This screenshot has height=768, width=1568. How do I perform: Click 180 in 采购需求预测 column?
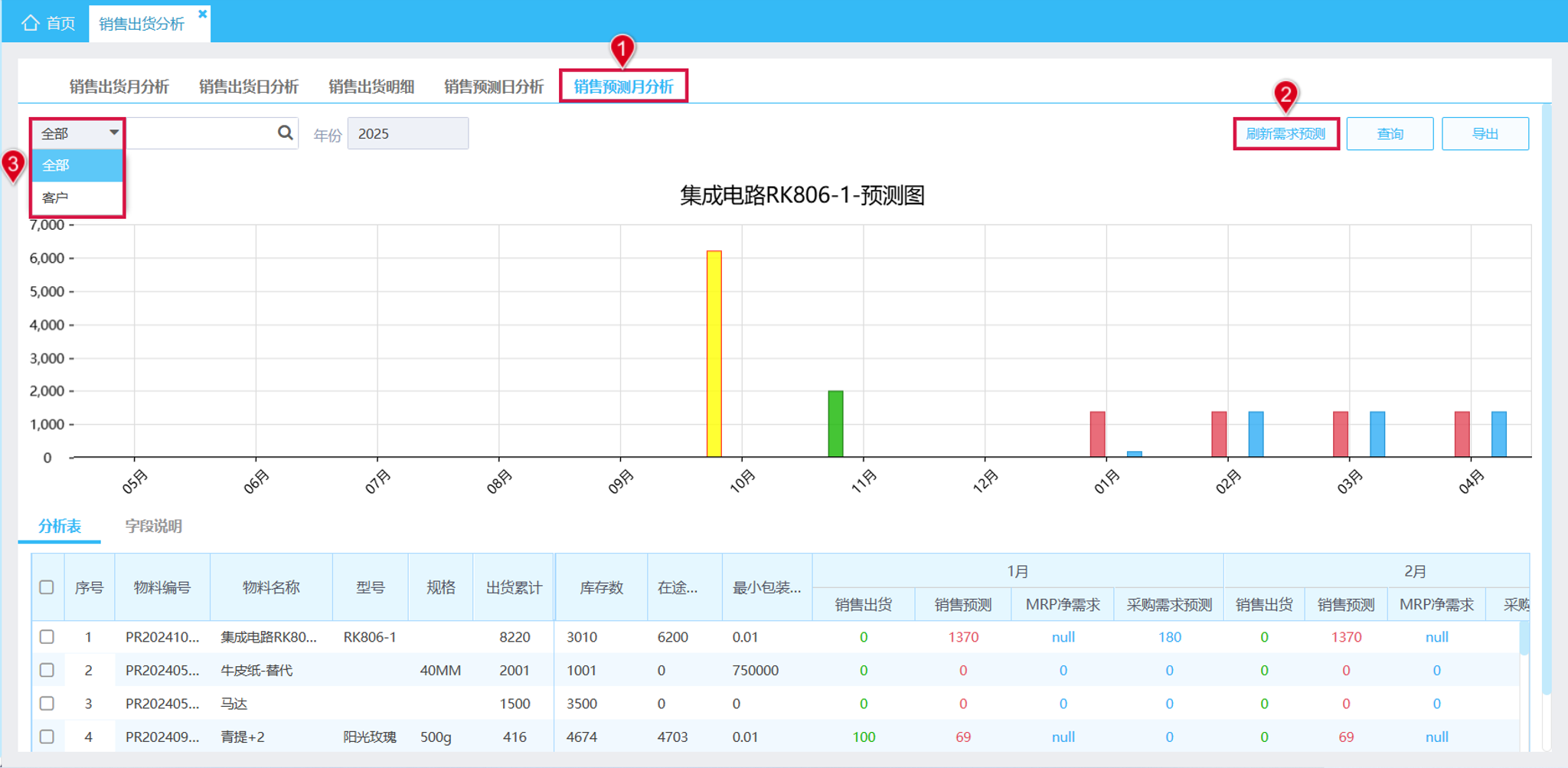pos(1169,637)
